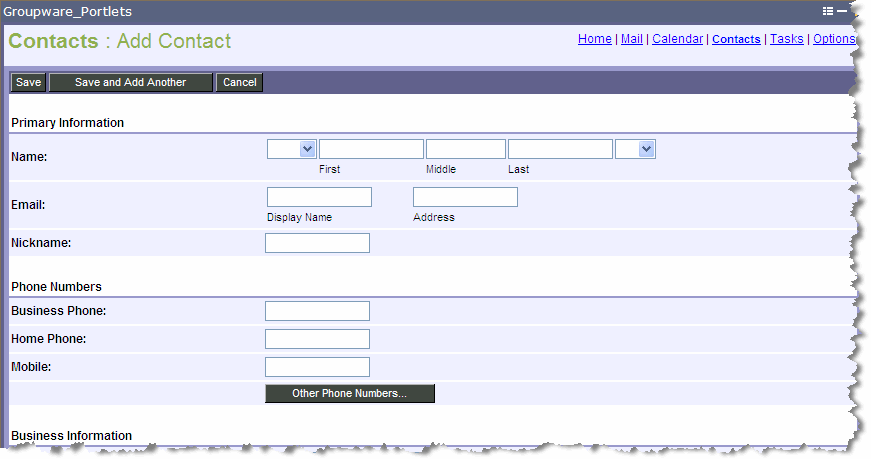Select the Name: label
Image resolution: width=871 pixels, height=459 pixels.
click(x=29, y=157)
